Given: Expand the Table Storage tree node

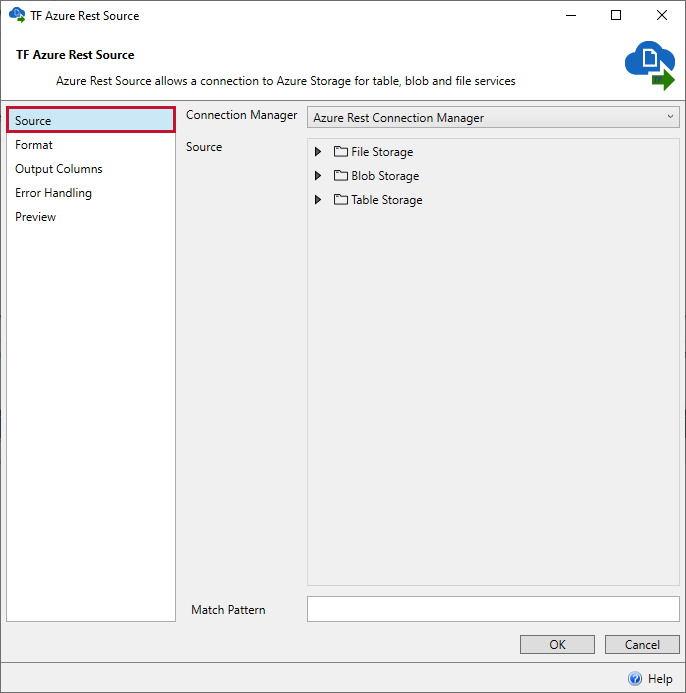Looking at the screenshot, I should coord(317,200).
